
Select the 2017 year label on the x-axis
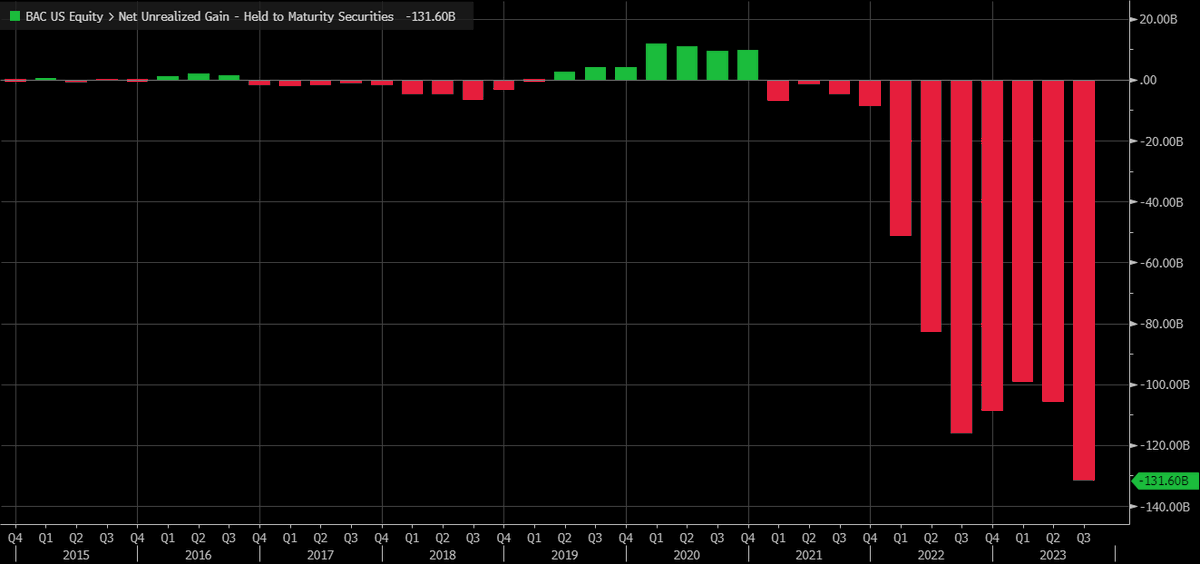(320, 553)
